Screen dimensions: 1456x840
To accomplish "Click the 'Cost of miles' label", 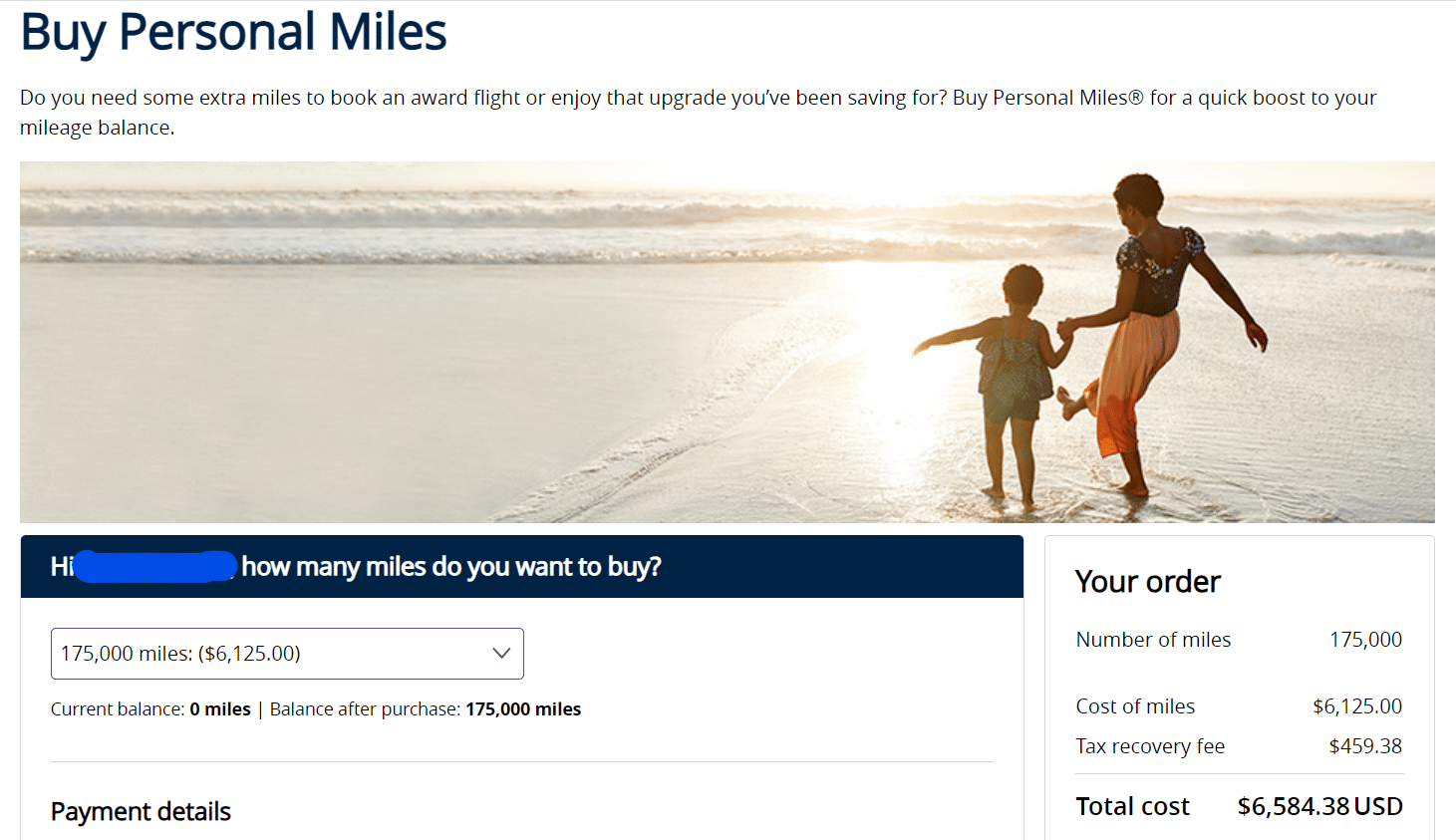I will point(1135,706).
